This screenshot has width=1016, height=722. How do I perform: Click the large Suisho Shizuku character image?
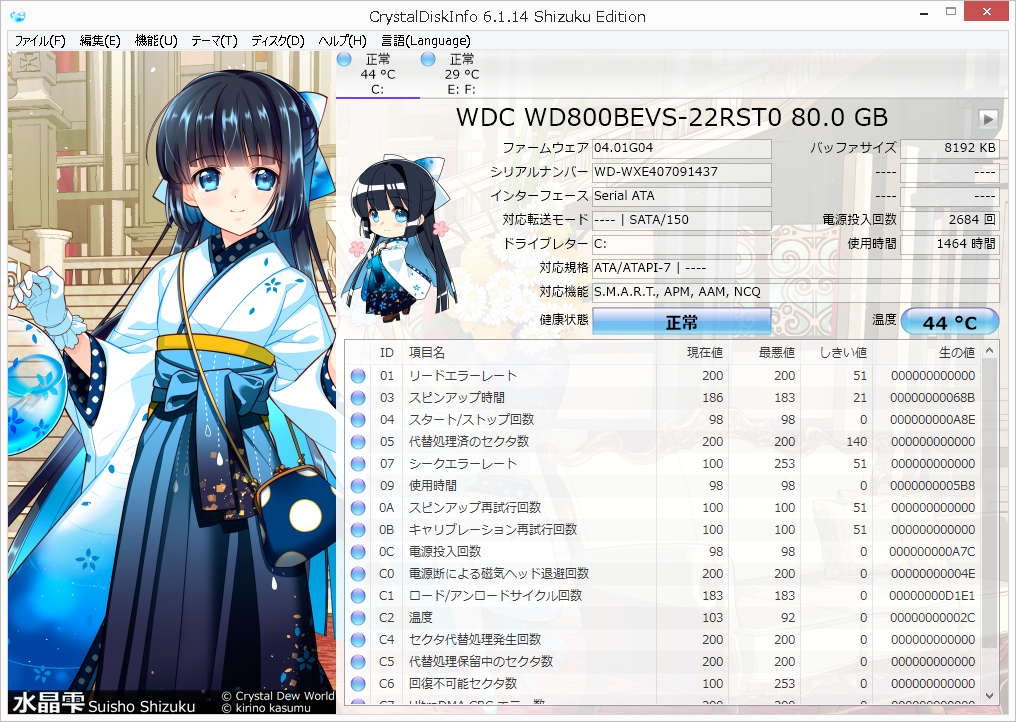pos(172,382)
